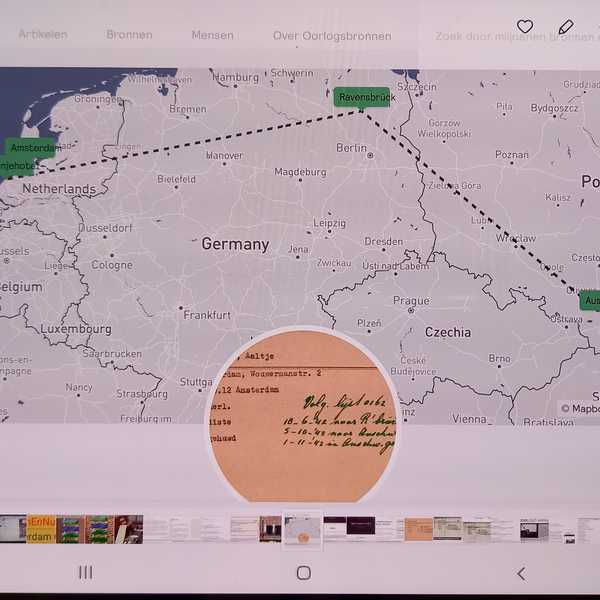Screen dimensions: 600x600
Task: Click the Bielefeld label on the map
Action: tap(176, 179)
